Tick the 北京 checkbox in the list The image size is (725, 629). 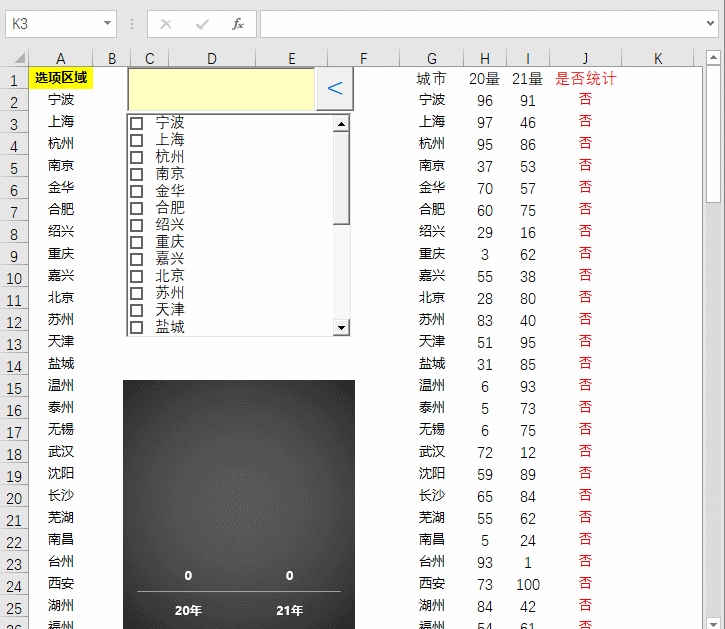[x=136, y=276]
